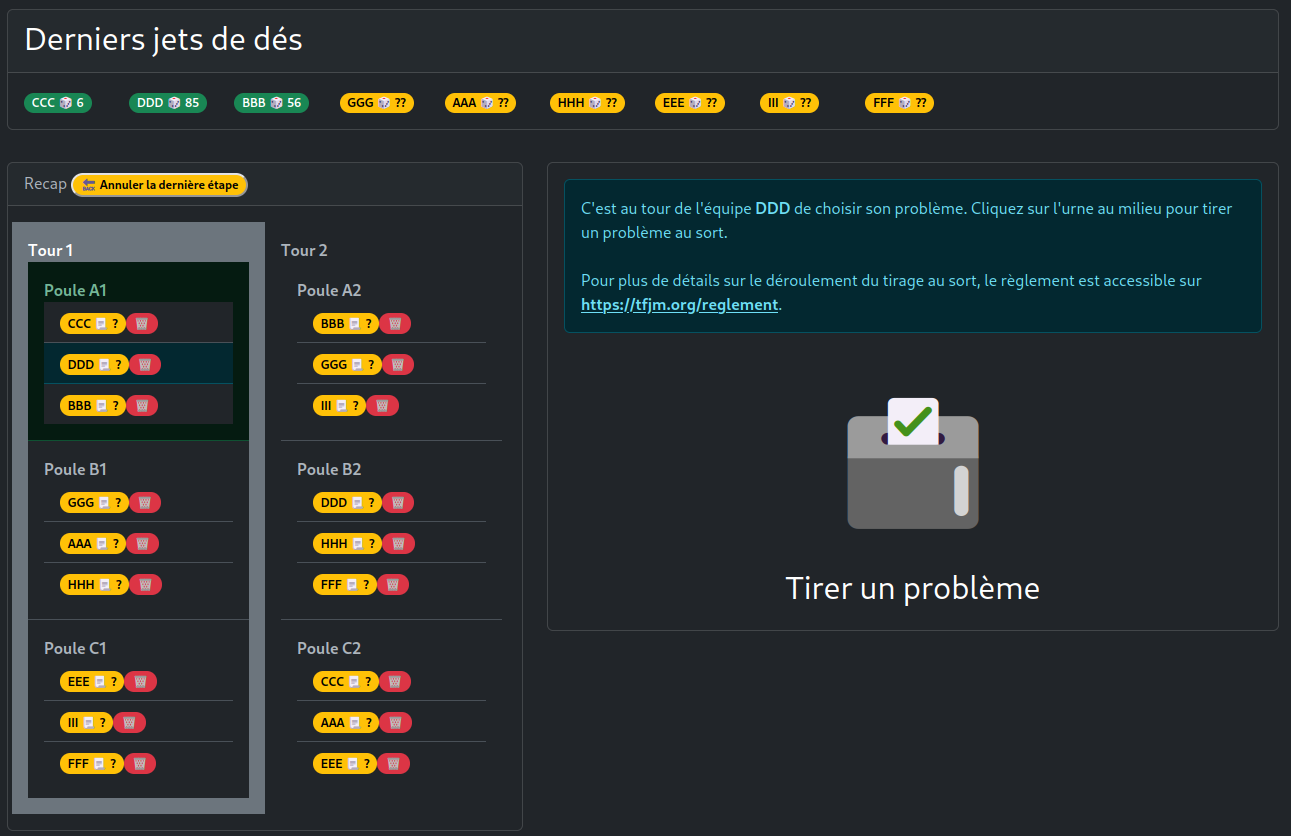Click the dice icon on the DDD 85 chip
The height and width of the screenshot is (836, 1291).
pos(173,102)
